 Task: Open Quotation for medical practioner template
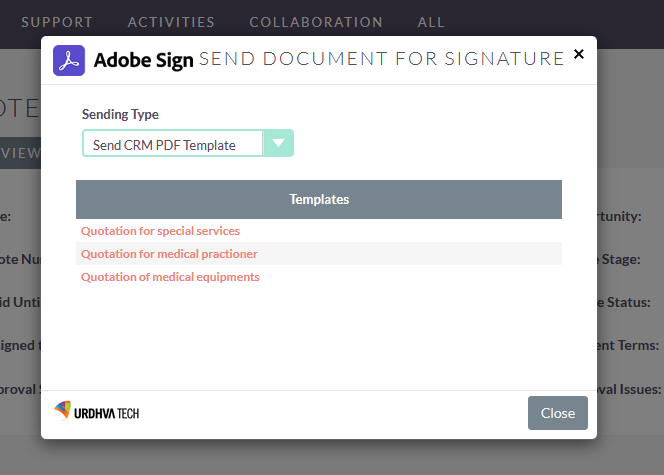(x=169, y=254)
